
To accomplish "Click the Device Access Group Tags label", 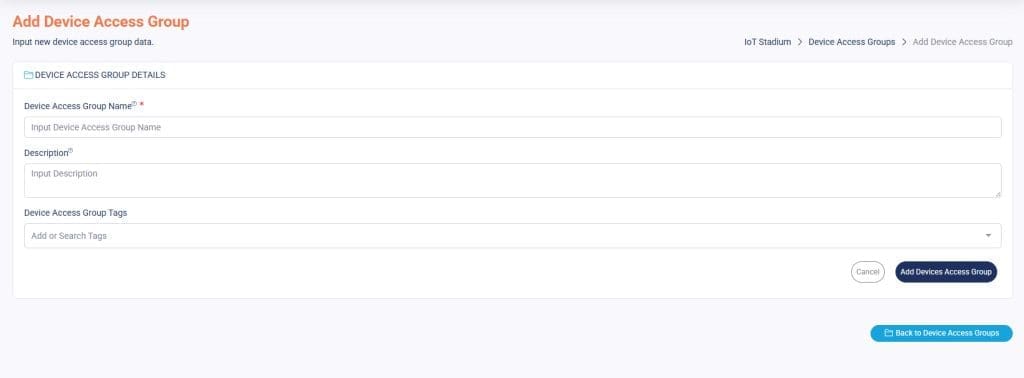I will pos(76,212).
